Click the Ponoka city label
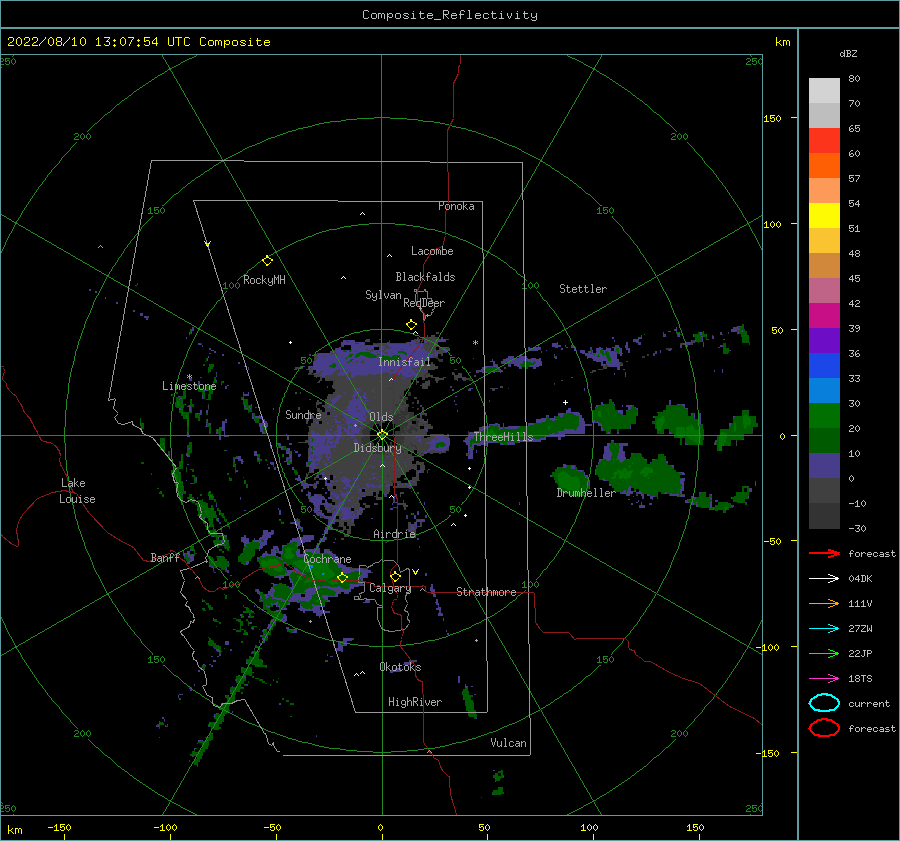 (x=456, y=206)
